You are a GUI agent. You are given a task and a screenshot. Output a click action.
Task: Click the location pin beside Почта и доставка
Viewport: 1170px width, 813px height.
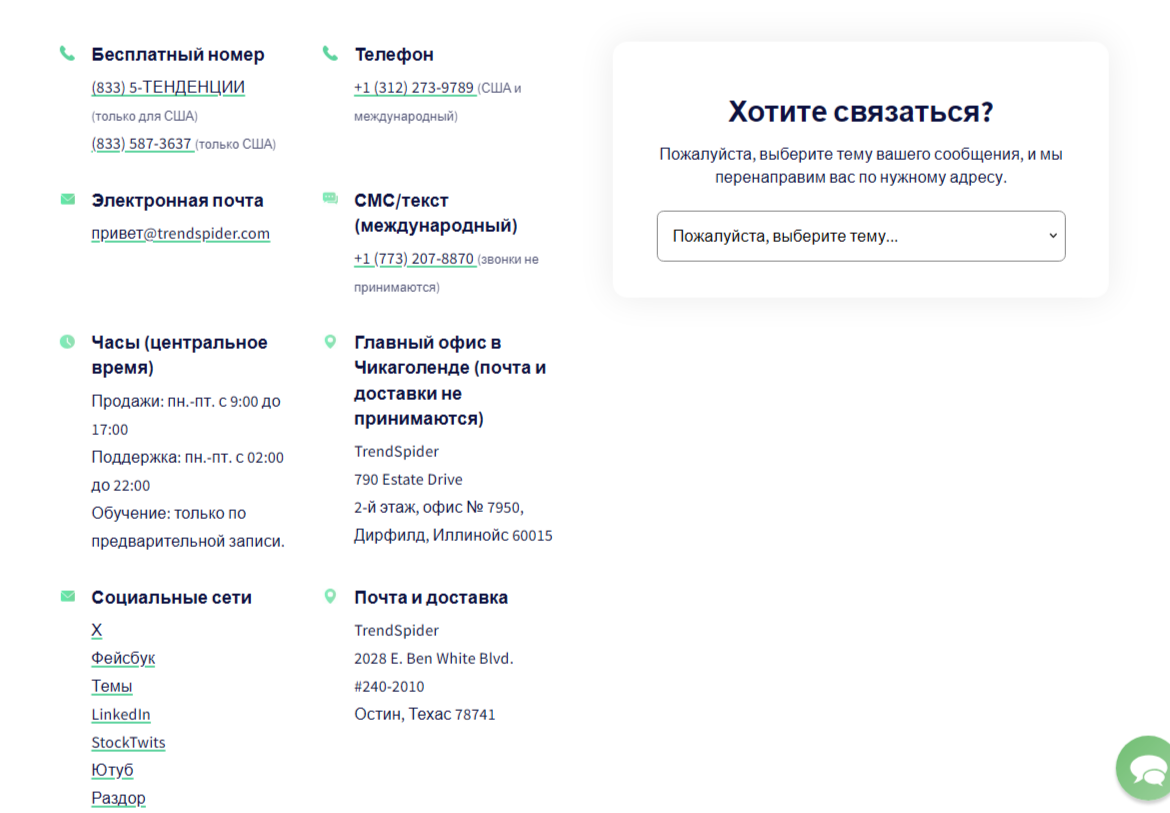point(330,596)
